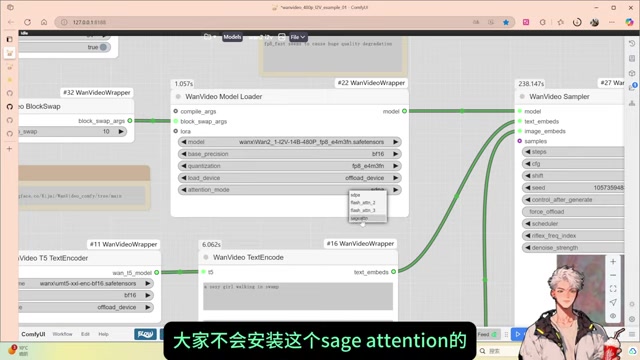Viewport: 640px width, 360px height.
Task: Open the File dropdown in the top bar
Action: click(298, 37)
